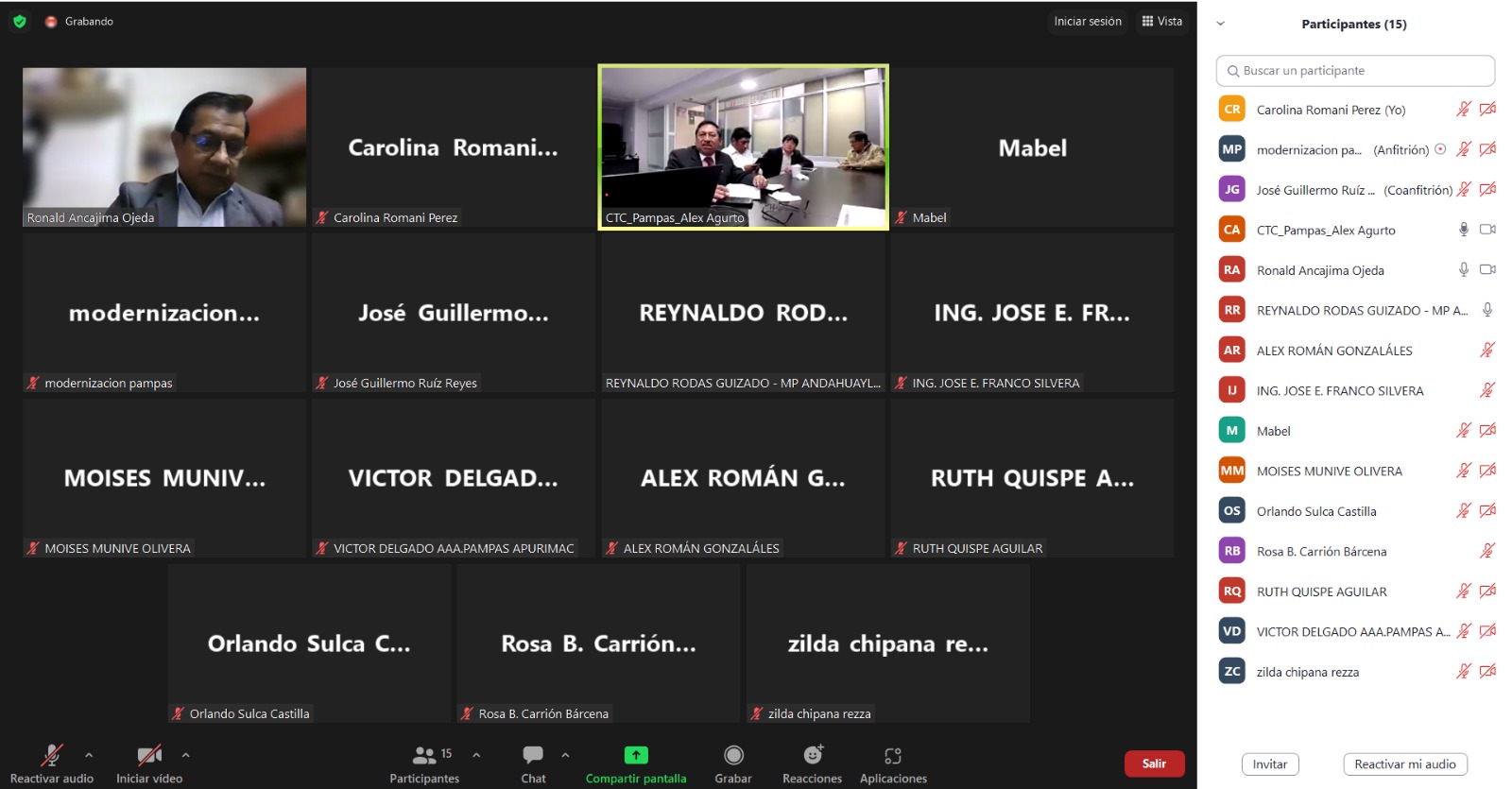Select the CTC_Pampas_Alex Agurto video thumbnail
1512x789 pixels.
[743, 146]
